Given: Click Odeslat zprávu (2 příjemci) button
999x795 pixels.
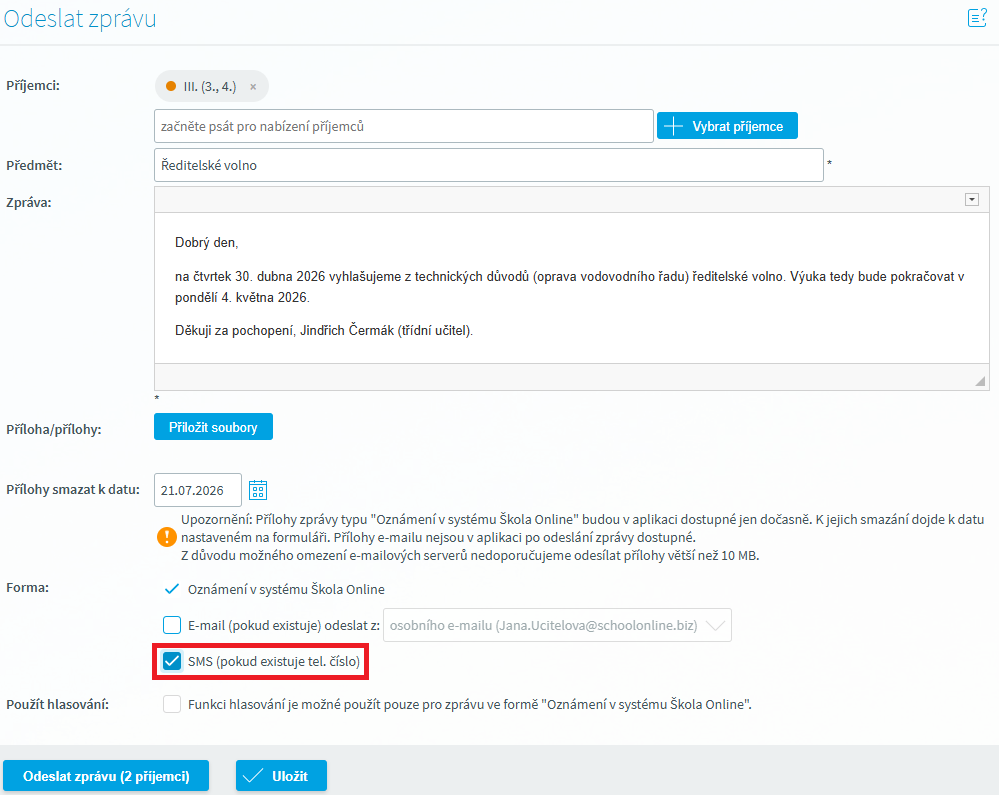Looking at the screenshot, I should tap(106, 776).
